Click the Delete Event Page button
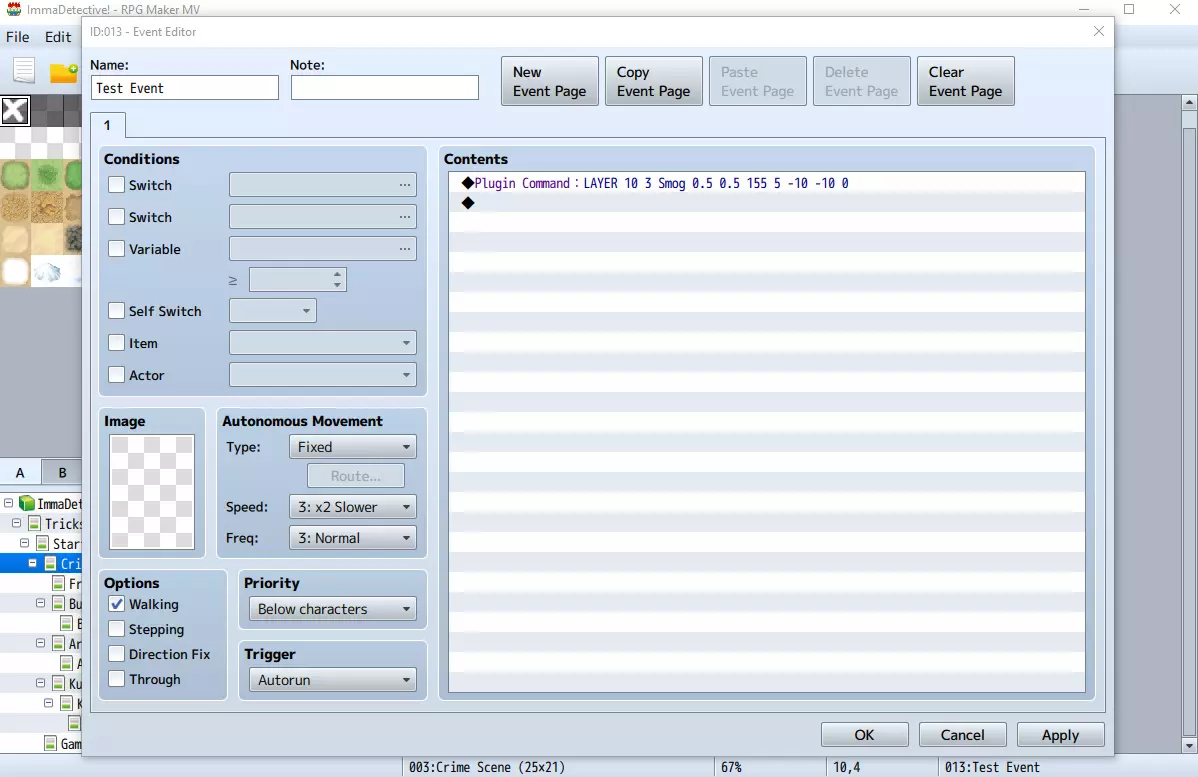Image resolution: width=1198 pixels, height=777 pixels. pyautogui.click(x=861, y=81)
